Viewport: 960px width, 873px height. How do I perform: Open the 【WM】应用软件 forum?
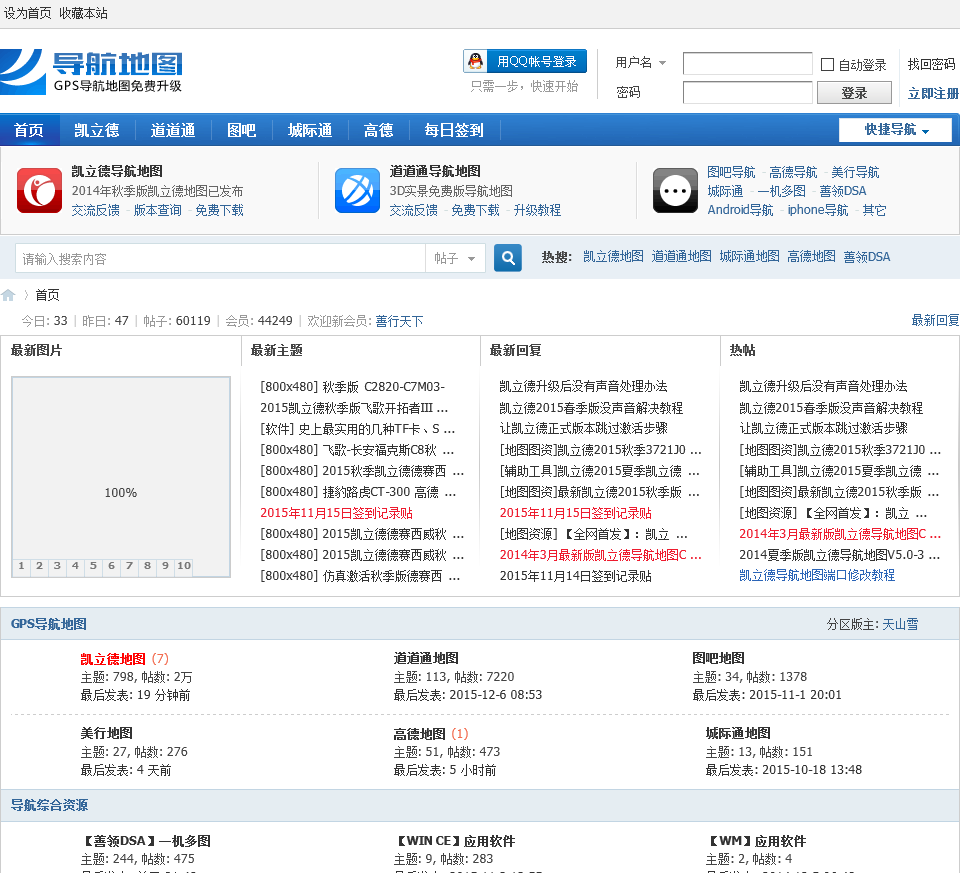757,841
